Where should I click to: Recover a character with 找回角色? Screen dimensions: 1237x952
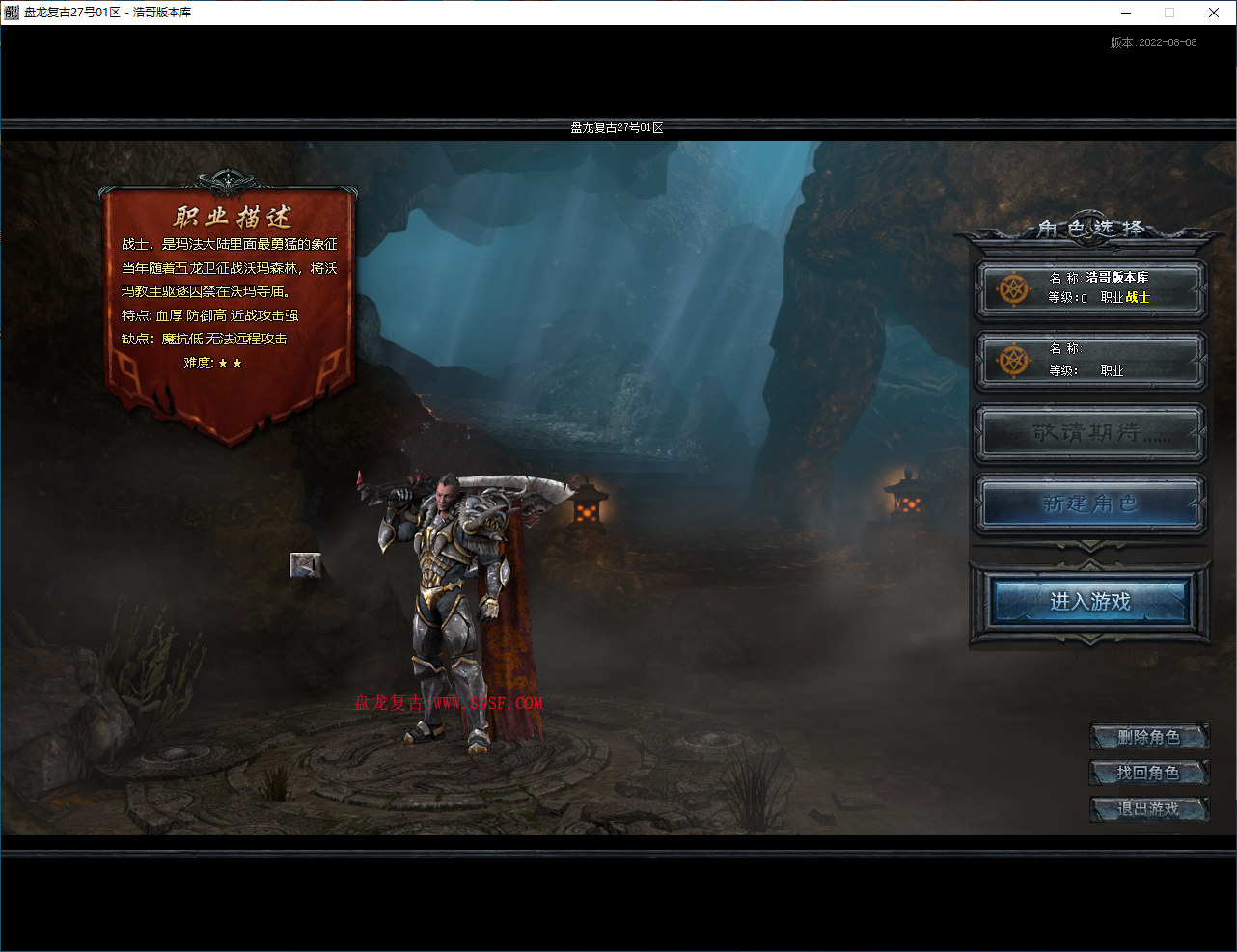(x=1149, y=773)
